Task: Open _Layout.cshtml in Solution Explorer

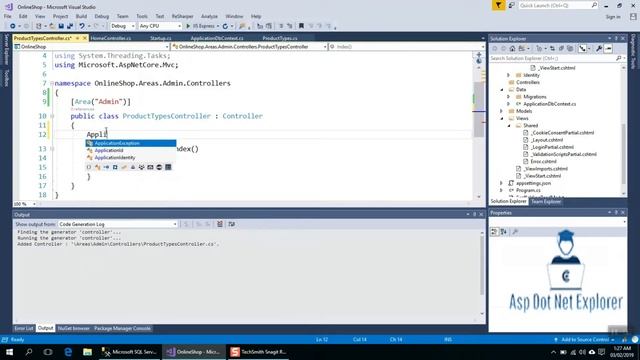Action: [x=547, y=140]
